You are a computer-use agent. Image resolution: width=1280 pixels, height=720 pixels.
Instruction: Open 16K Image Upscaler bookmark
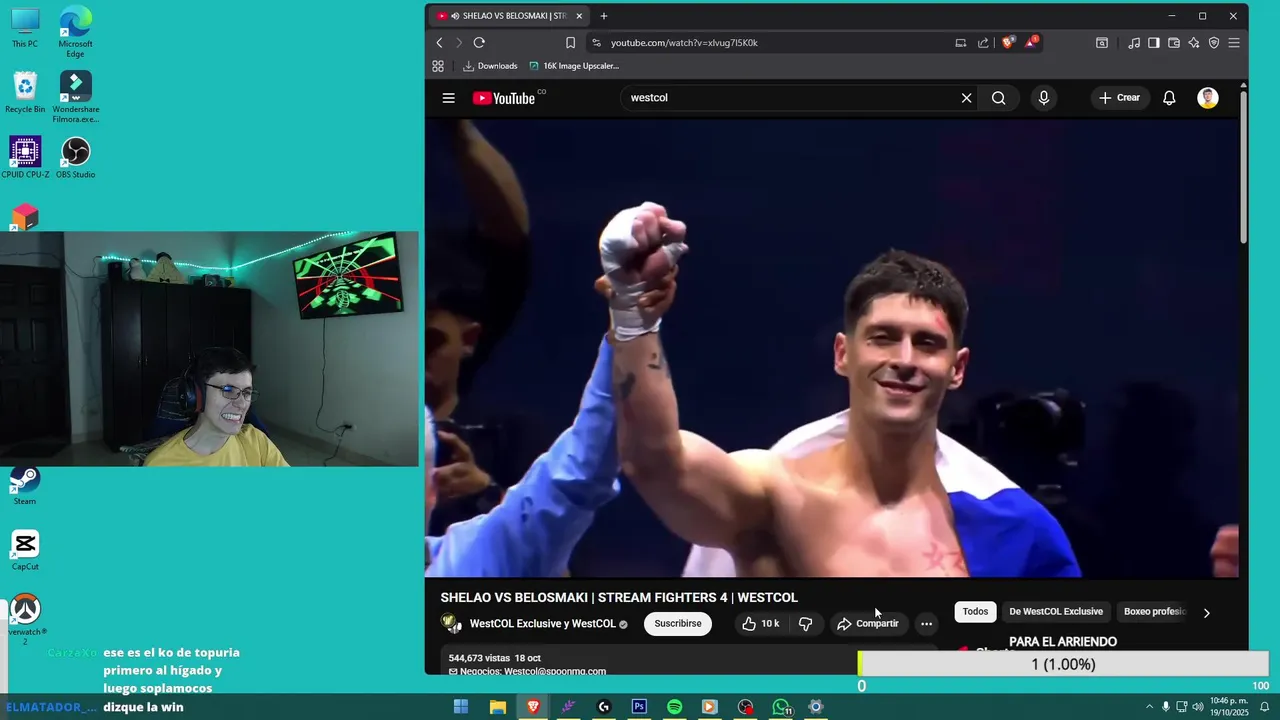[573, 66]
